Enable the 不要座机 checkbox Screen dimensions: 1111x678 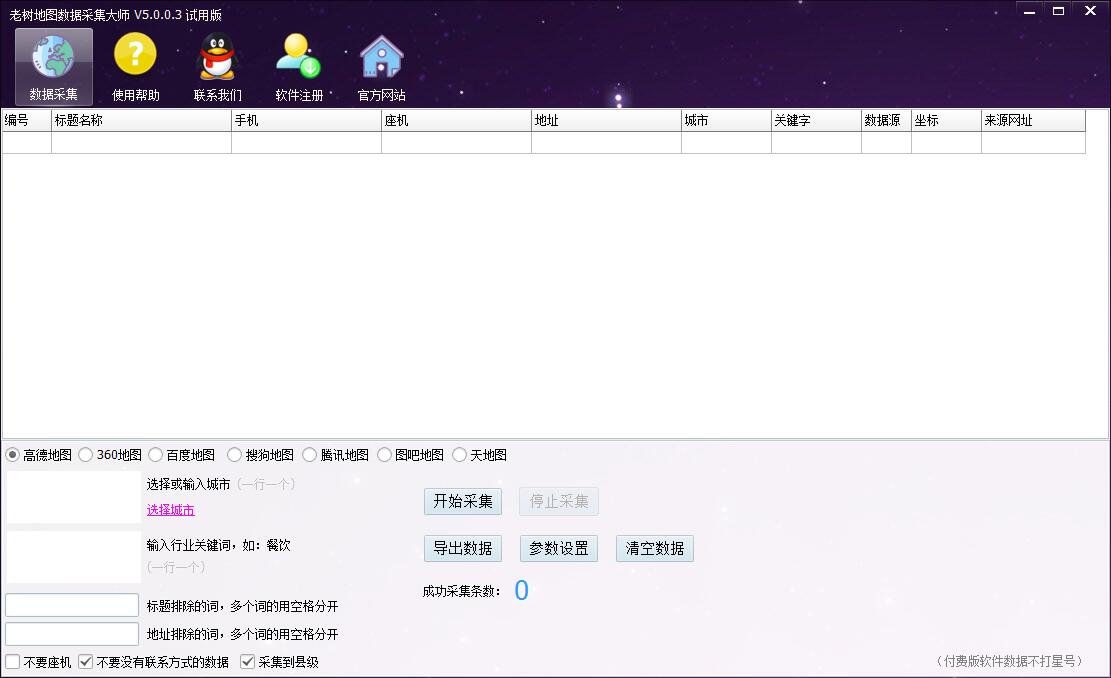(13, 662)
